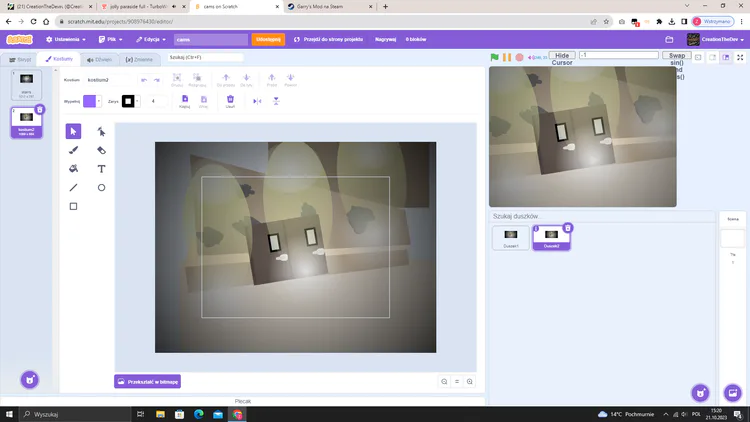Click the bring to front icon

pyautogui.click(x=272, y=79)
